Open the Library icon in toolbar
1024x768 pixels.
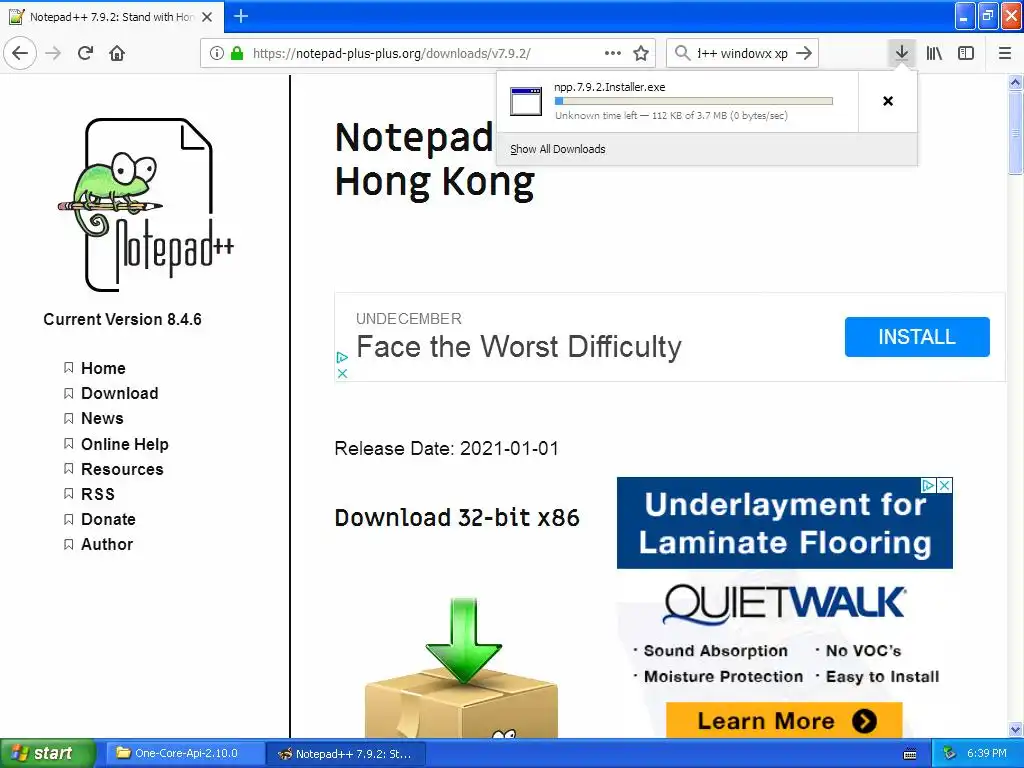(x=934, y=53)
